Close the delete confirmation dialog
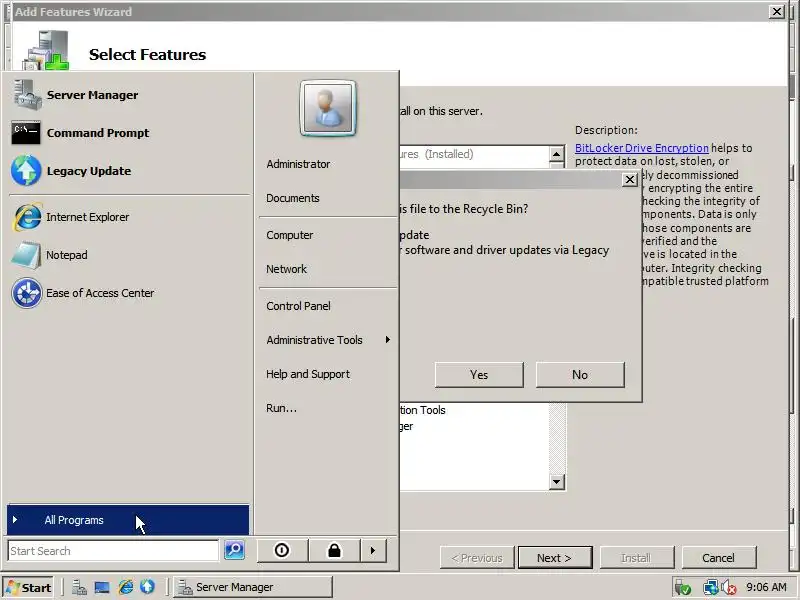Viewport: 800px width, 600px height. (630, 180)
